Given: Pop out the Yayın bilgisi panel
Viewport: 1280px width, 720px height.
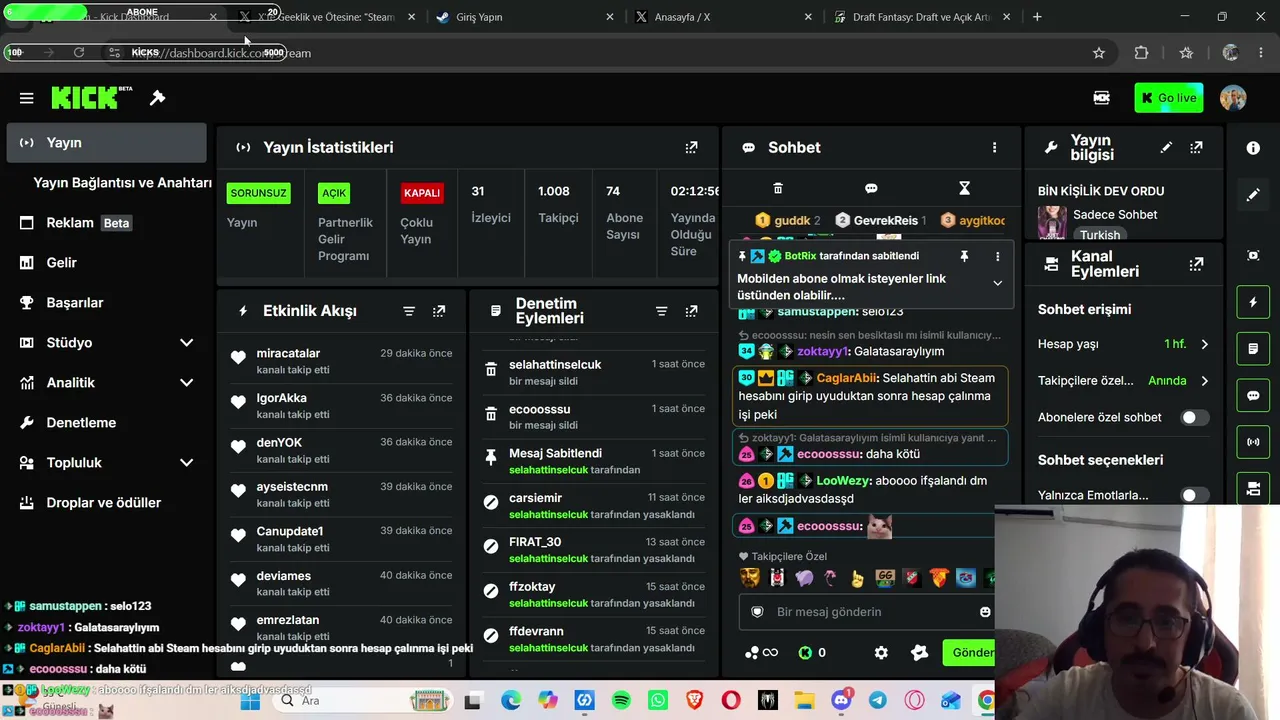Looking at the screenshot, I should (x=1196, y=147).
